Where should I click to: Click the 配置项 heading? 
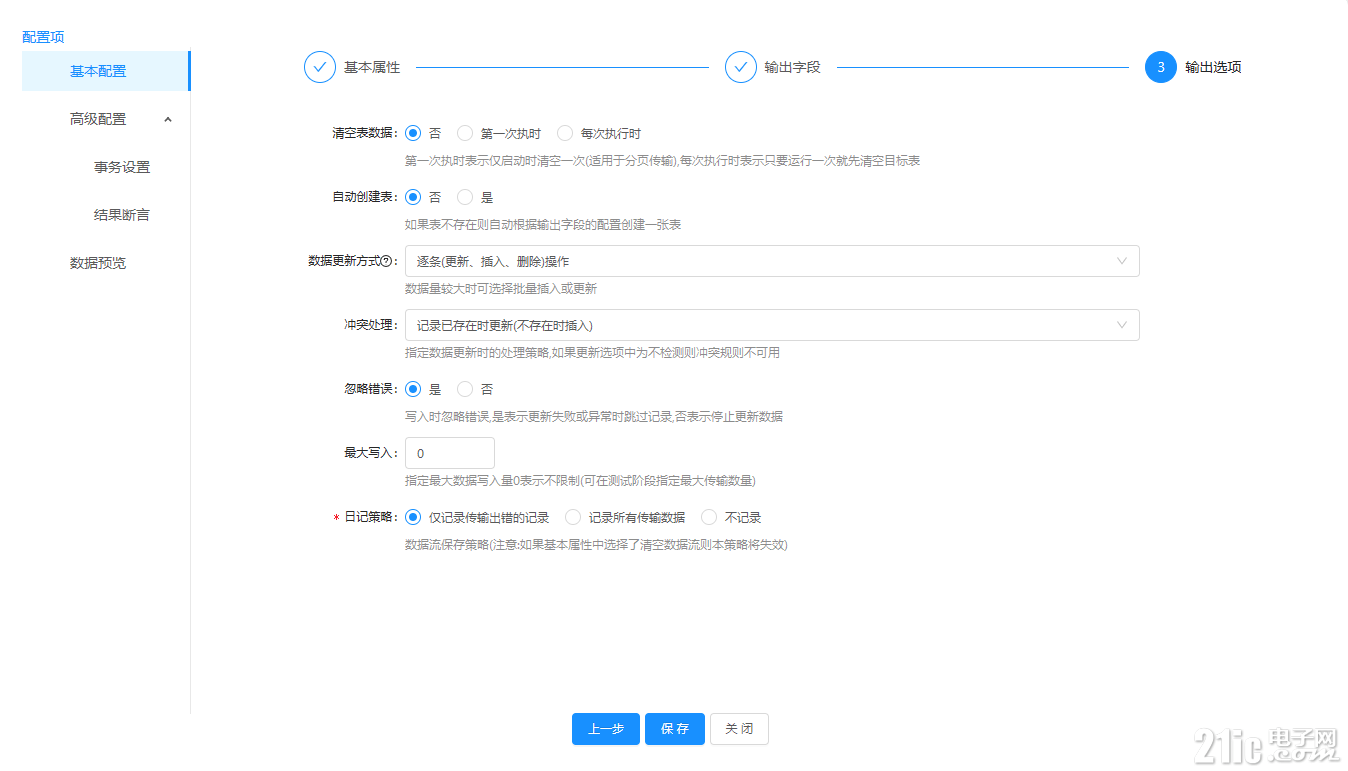[43, 37]
